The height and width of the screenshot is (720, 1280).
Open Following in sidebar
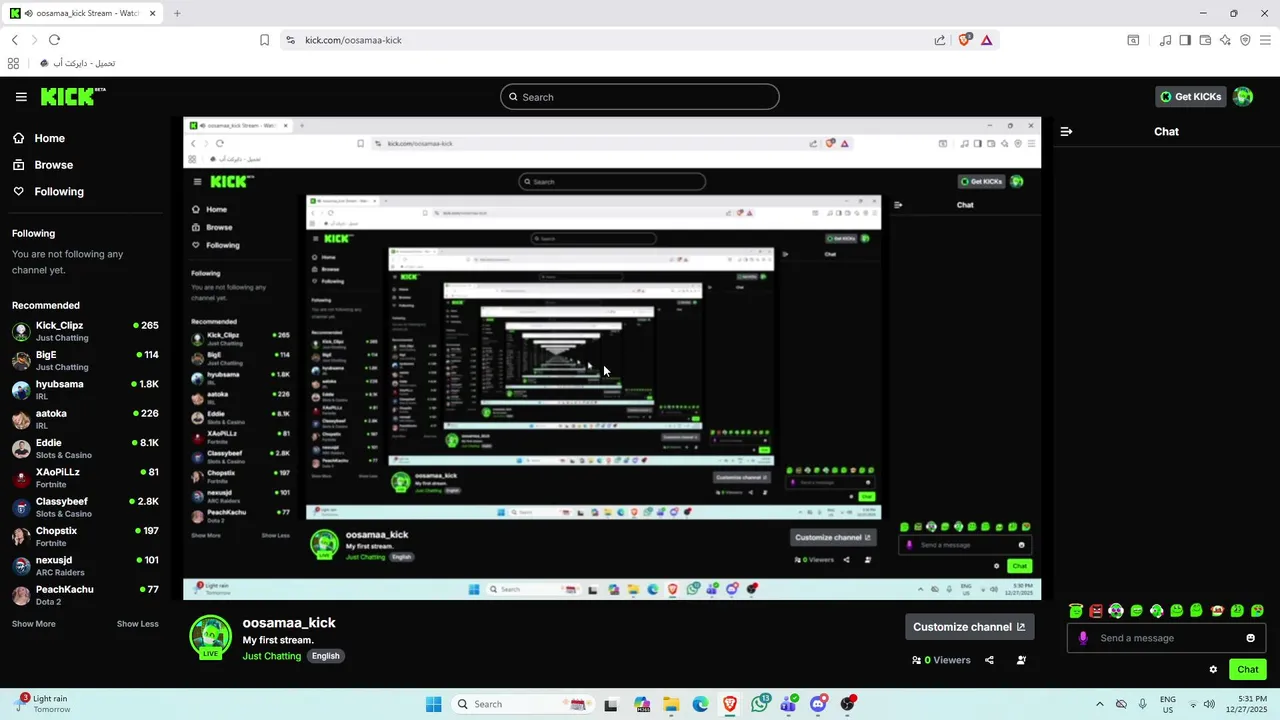(47, 192)
